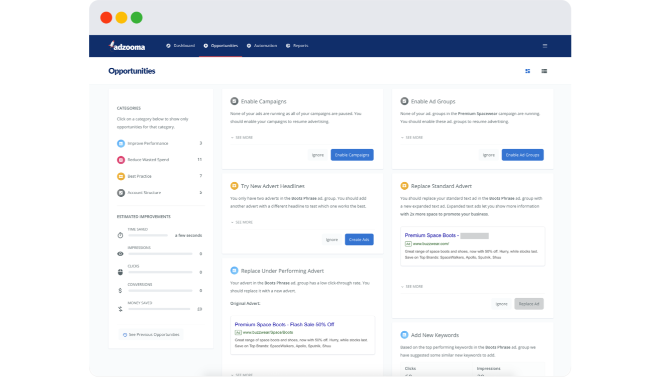Screen dimensions: 660x377
Task: Filter by Account Structure category
Action: pos(160,193)
